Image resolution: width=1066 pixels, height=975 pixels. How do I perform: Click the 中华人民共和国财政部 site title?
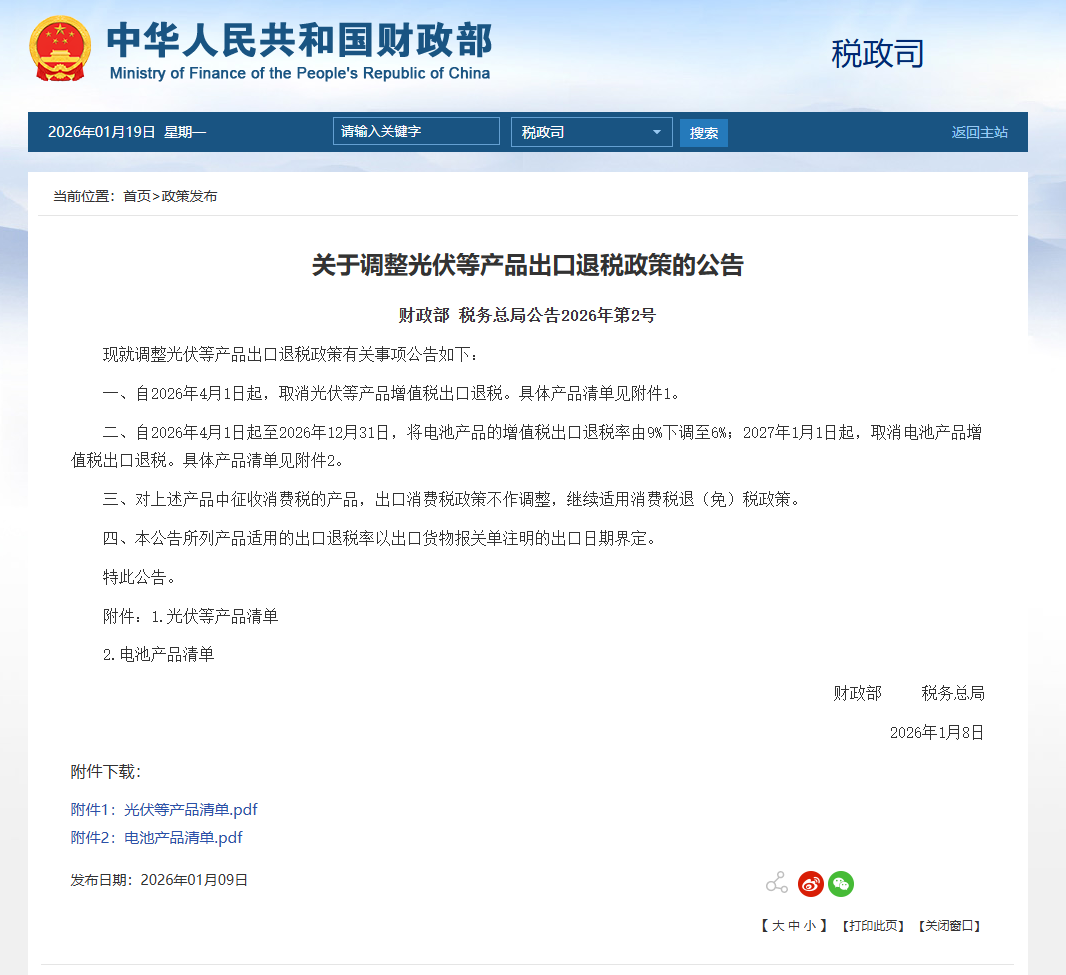pyautogui.click(x=300, y=40)
